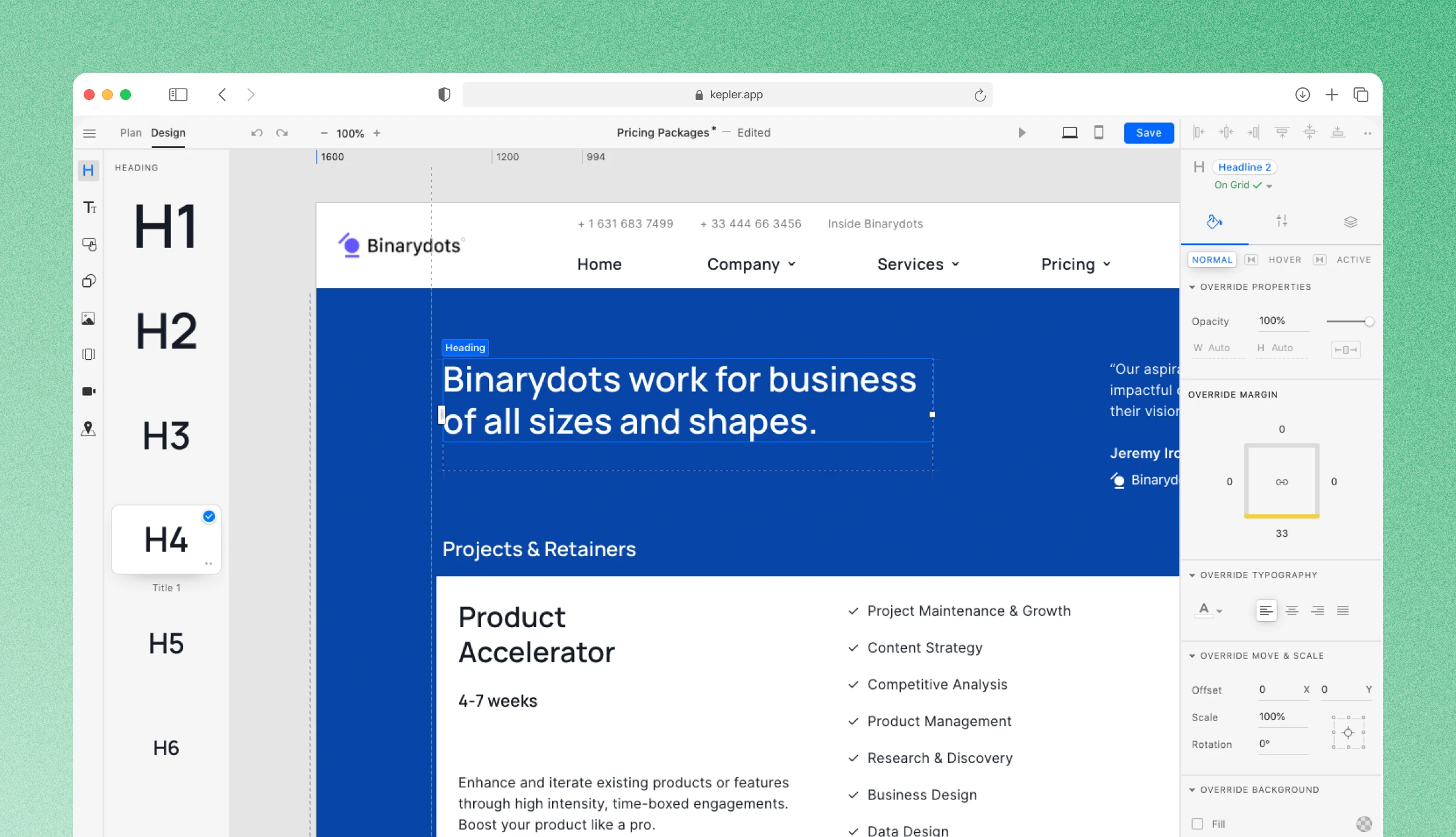Open the shapes tool icon

[x=89, y=281]
